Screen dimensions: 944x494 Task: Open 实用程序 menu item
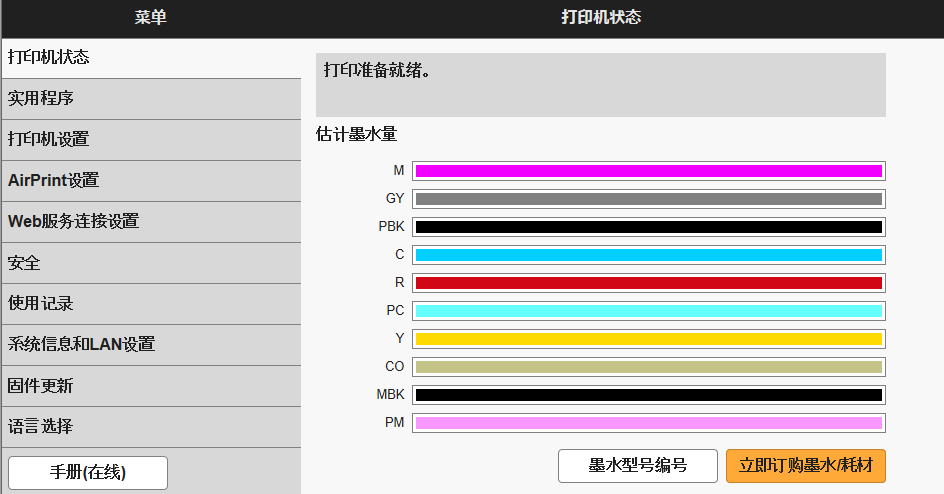pos(150,99)
